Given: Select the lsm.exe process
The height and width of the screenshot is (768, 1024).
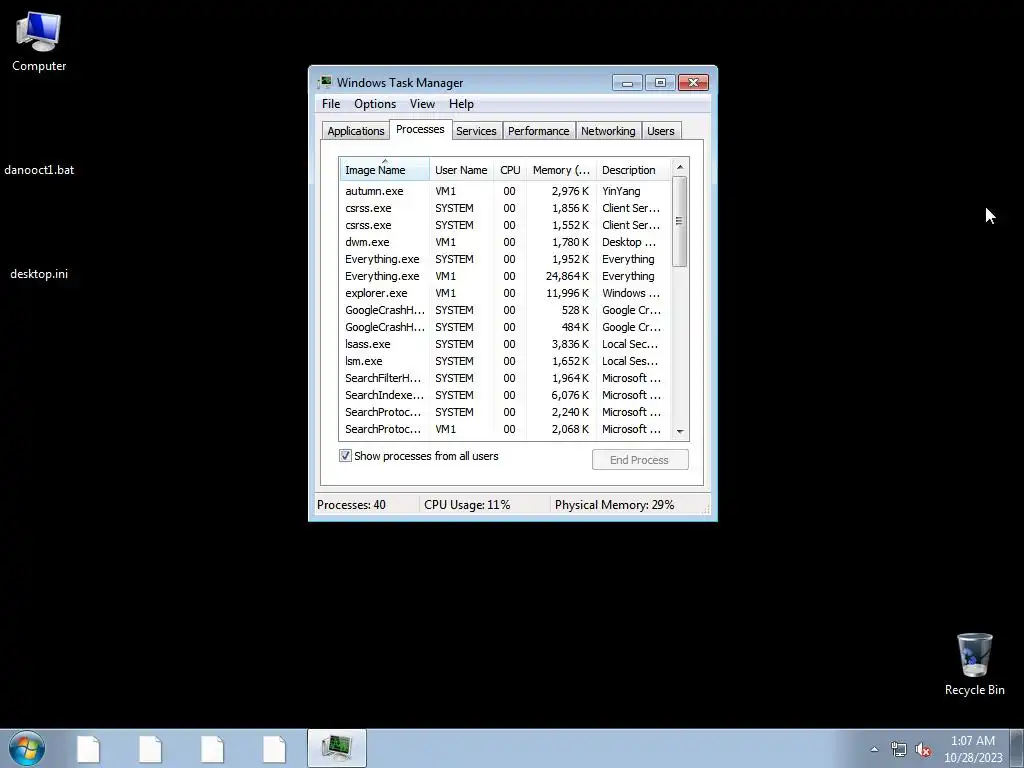Looking at the screenshot, I should coord(505,361).
